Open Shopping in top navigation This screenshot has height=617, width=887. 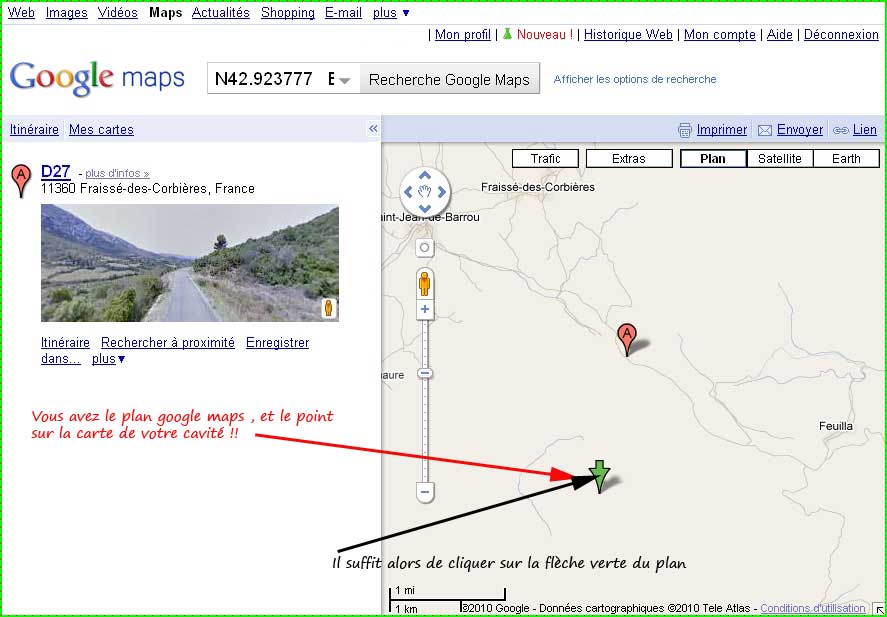click(288, 12)
